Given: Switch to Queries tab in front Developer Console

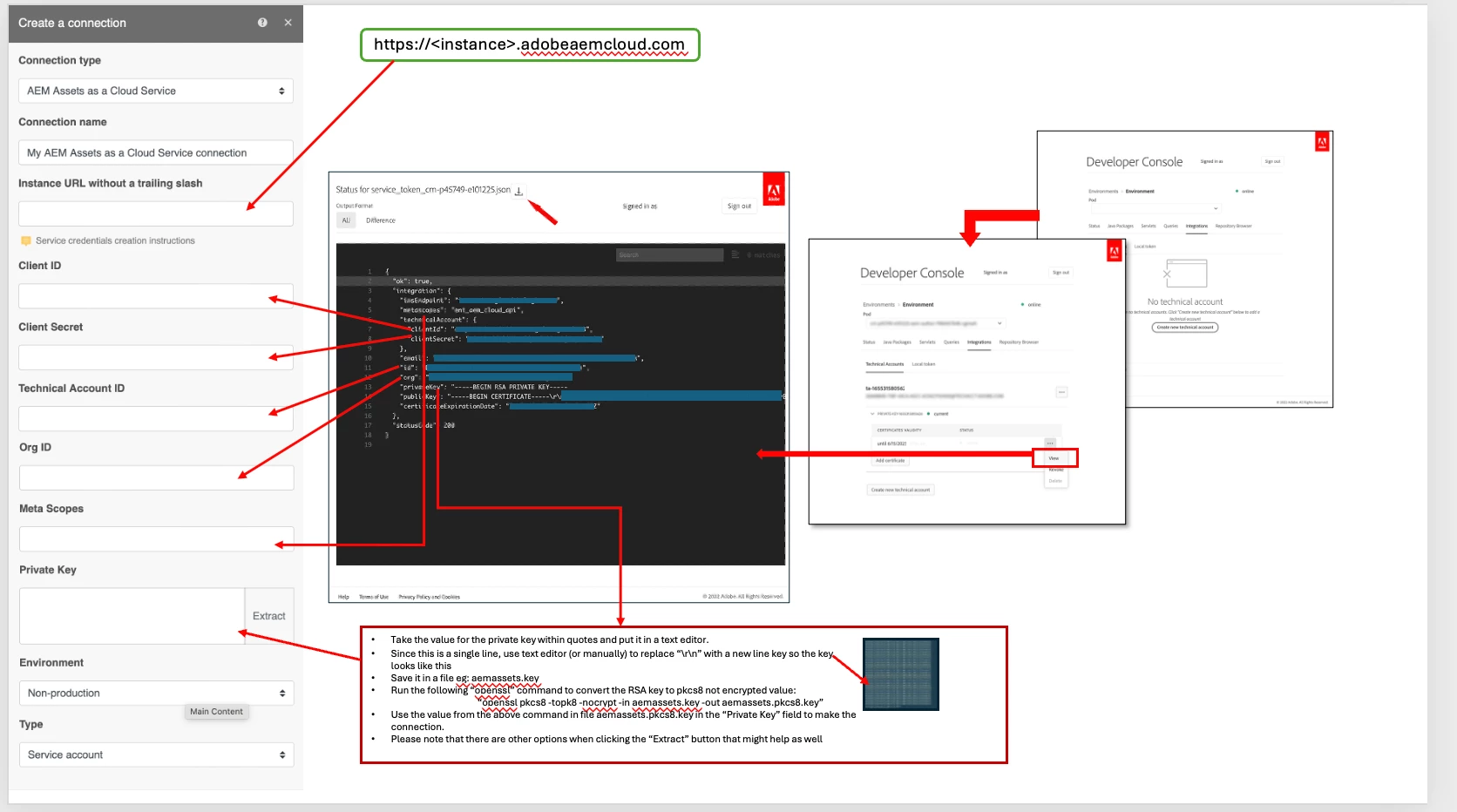Looking at the screenshot, I should pos(952,342).
